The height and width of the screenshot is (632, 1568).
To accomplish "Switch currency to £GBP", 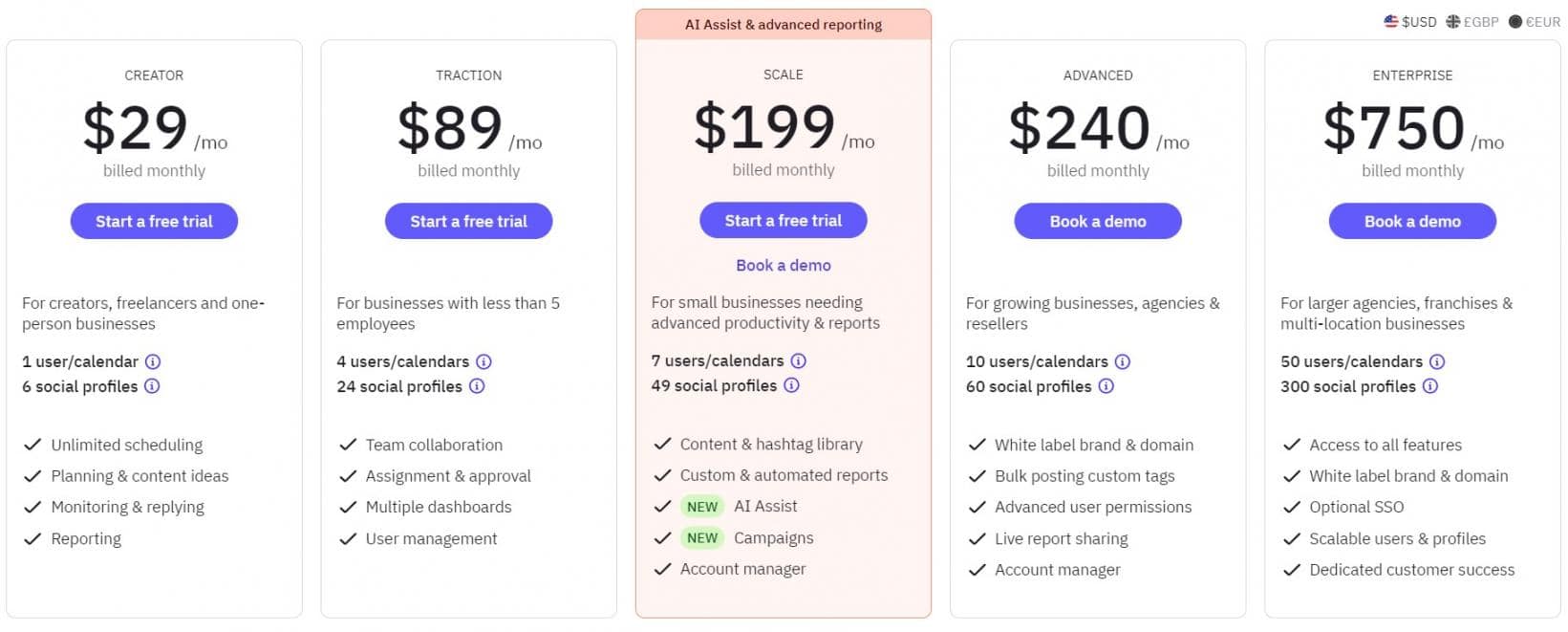I will pyautogui.click(x=1472, y=21).
